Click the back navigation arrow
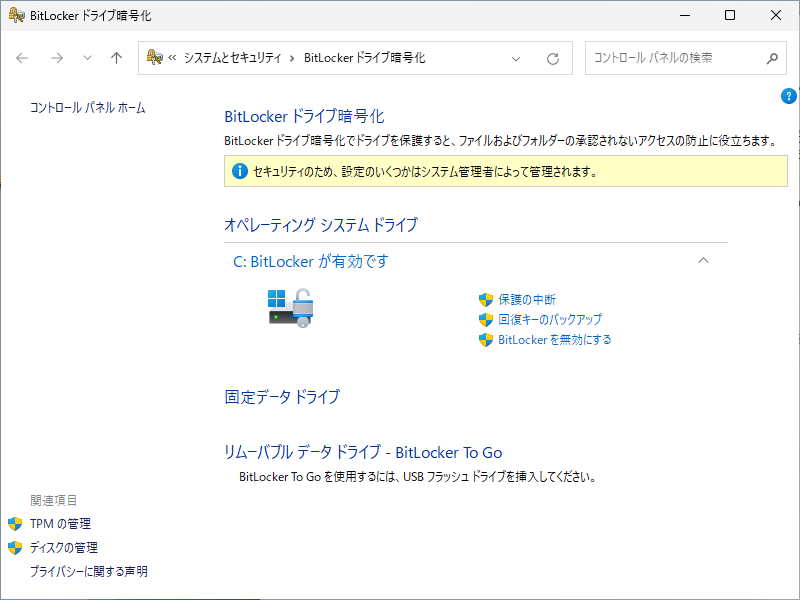800x600 pixels. point(22,58)
